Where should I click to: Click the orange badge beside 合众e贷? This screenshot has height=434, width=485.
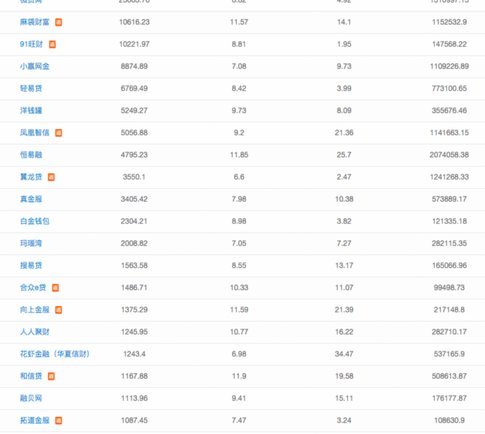click(x=55, y=288)
